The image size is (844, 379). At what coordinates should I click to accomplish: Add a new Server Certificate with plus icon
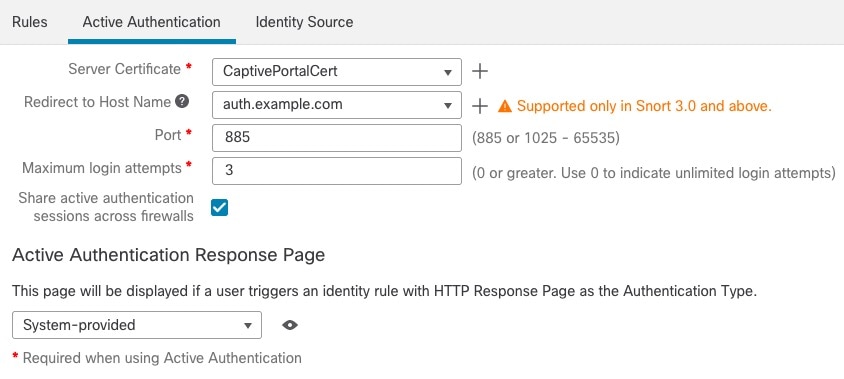coord(479,72)
